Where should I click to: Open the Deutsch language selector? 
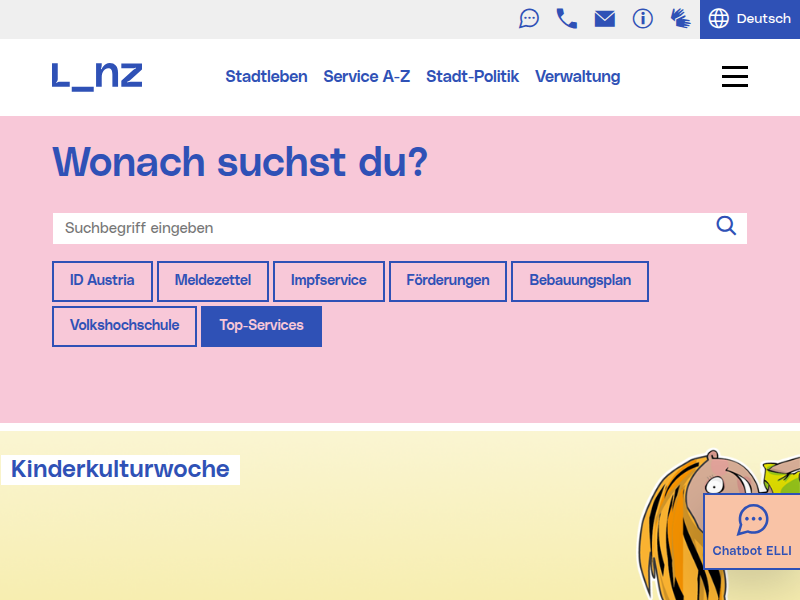point(749,19)
